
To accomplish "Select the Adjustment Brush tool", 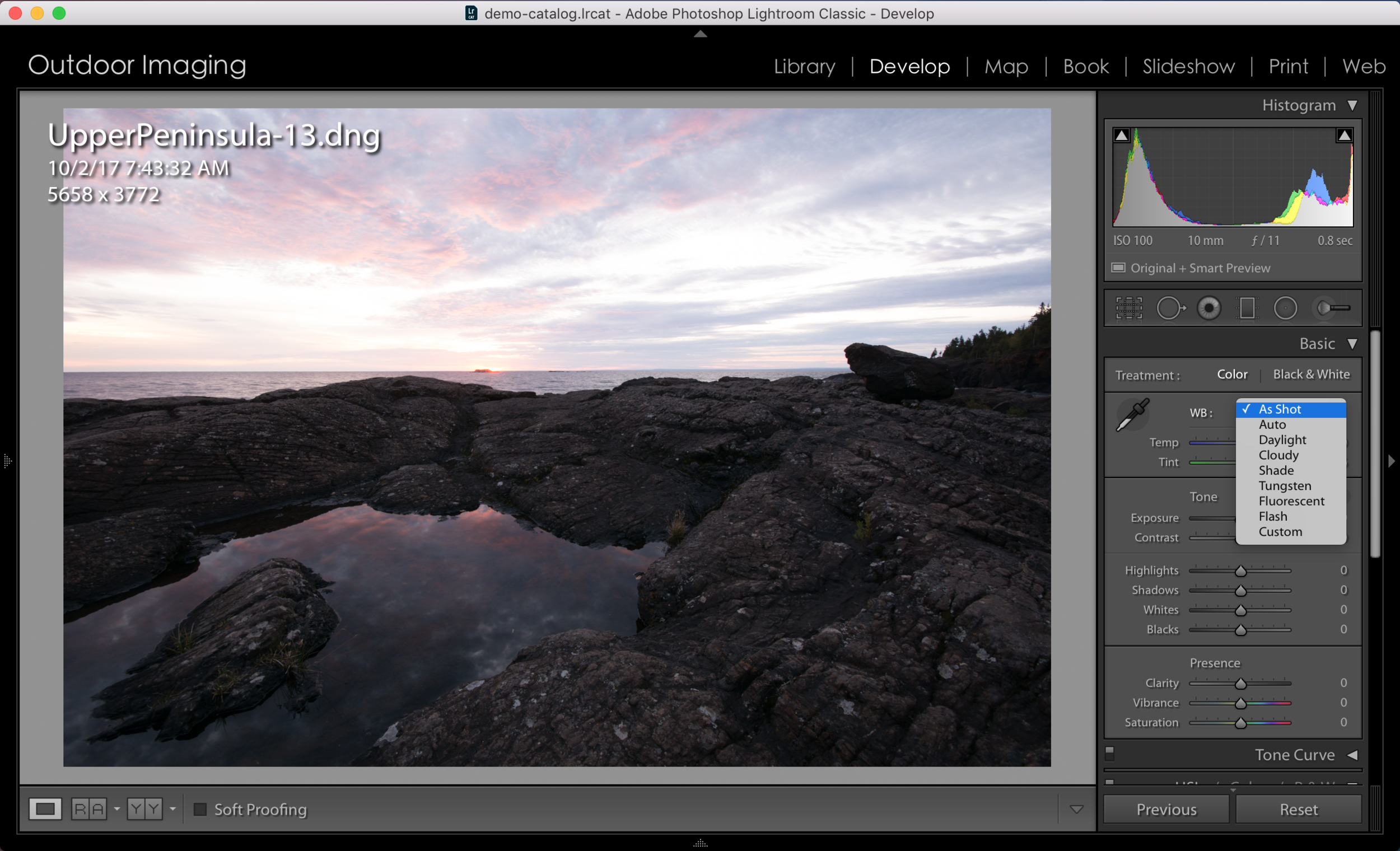I will click(x=1333, y=308).
